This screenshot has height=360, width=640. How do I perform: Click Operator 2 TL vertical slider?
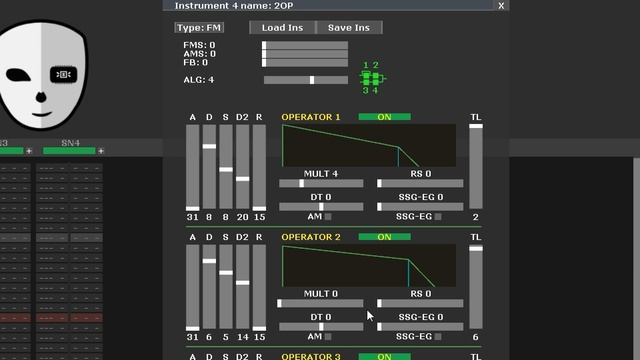point(476,287)
